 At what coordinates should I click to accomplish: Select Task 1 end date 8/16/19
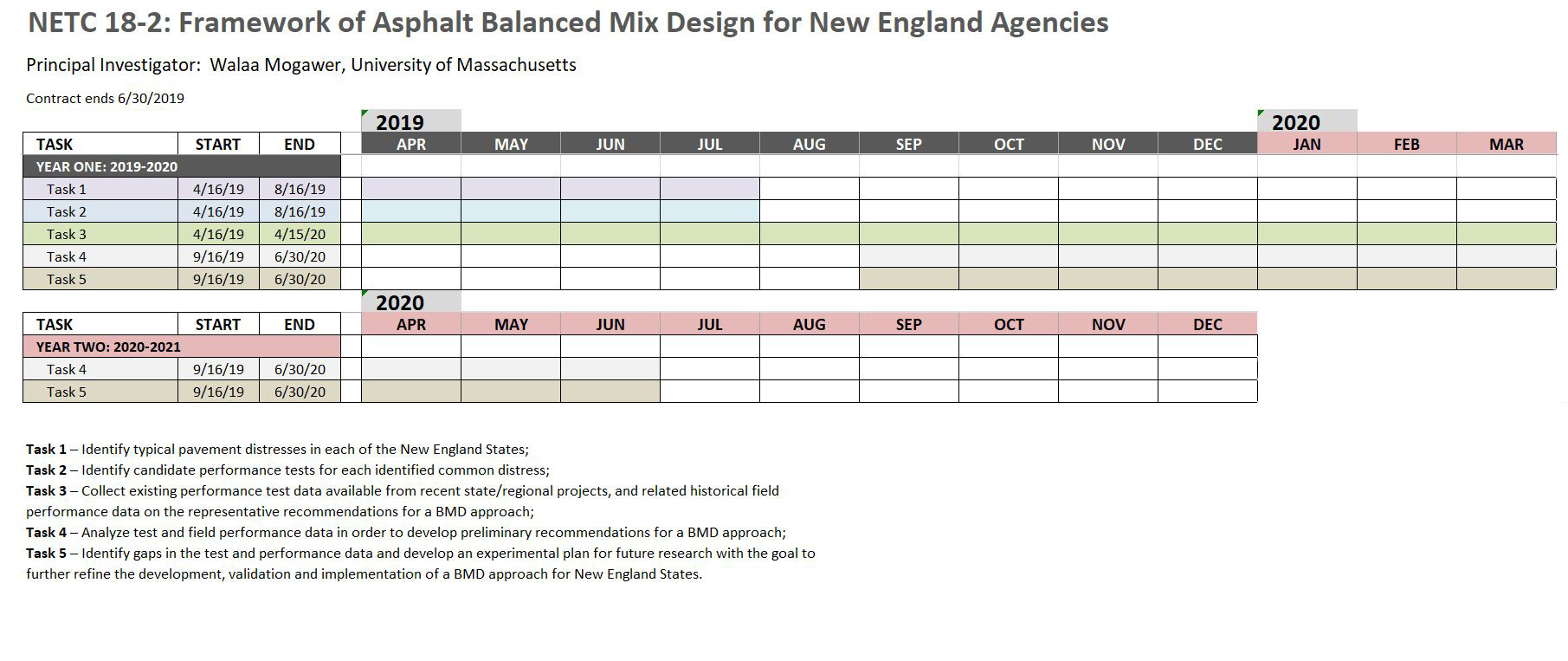coord(300,189)
